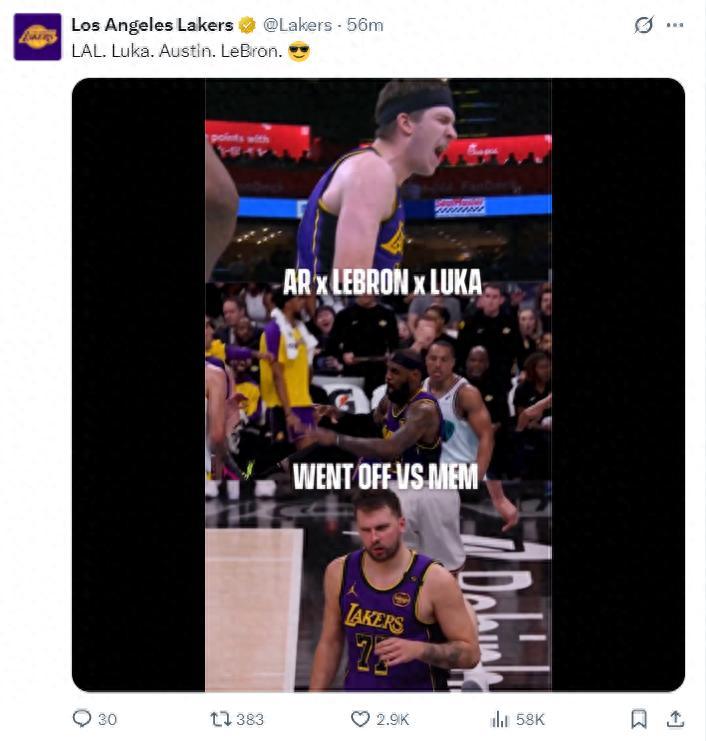This screenshot has height=741, width=706.
Task: Click the repost arrows icon
Action: [221, 718]
